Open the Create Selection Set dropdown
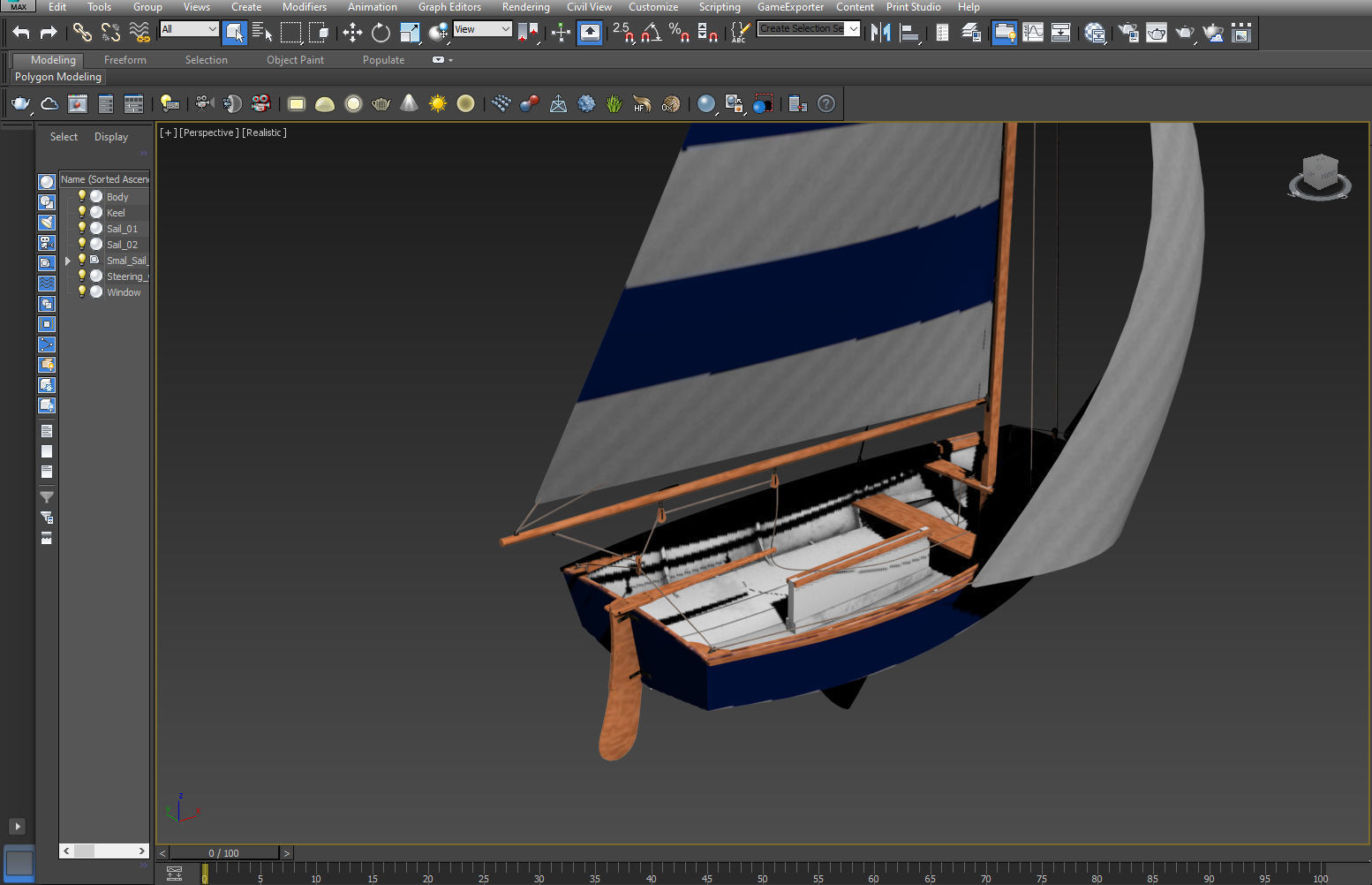The width and height of the screenshot is (1372, 885). pos(808,28)
